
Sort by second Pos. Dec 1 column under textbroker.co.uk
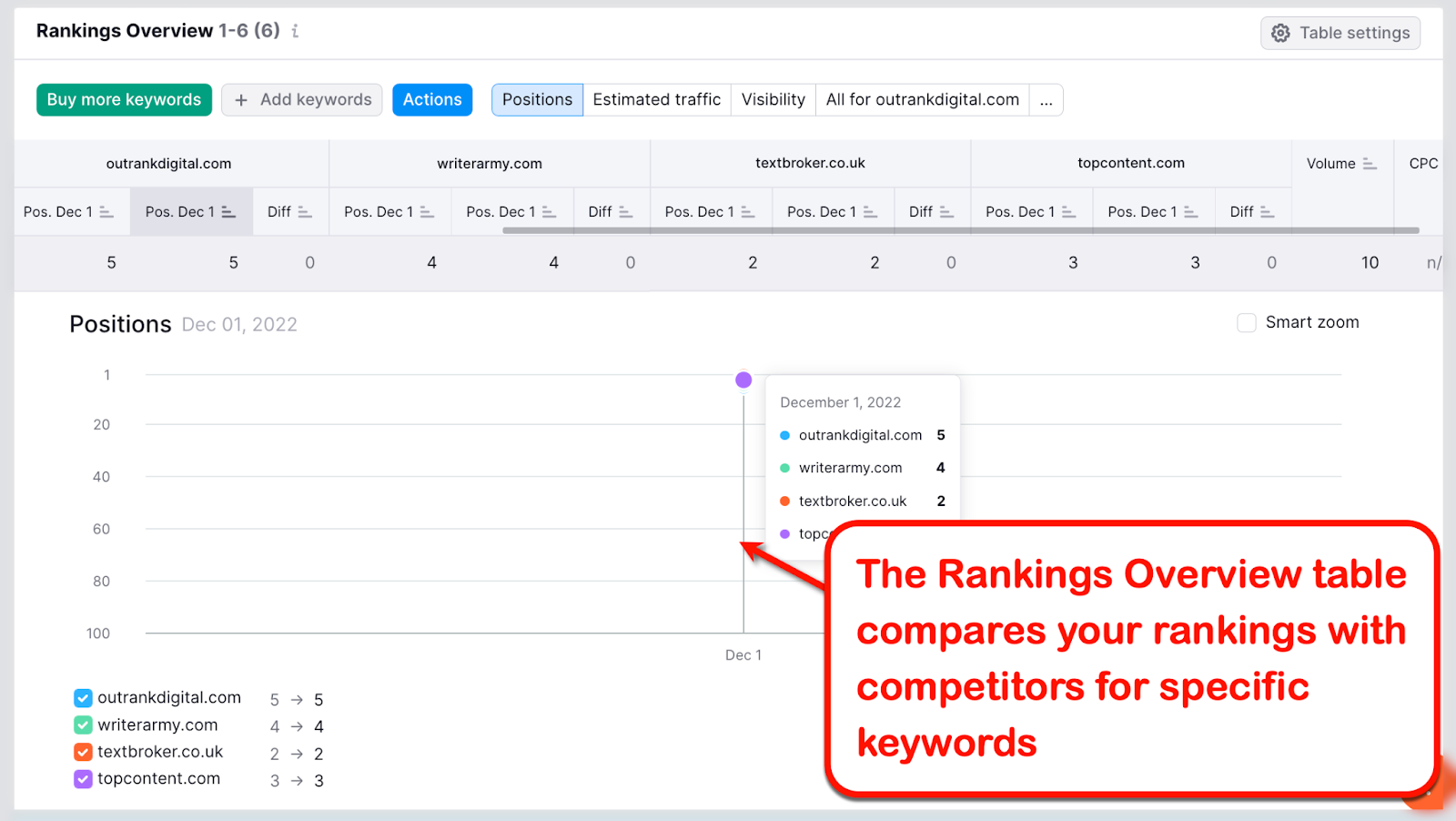[833, 212]
